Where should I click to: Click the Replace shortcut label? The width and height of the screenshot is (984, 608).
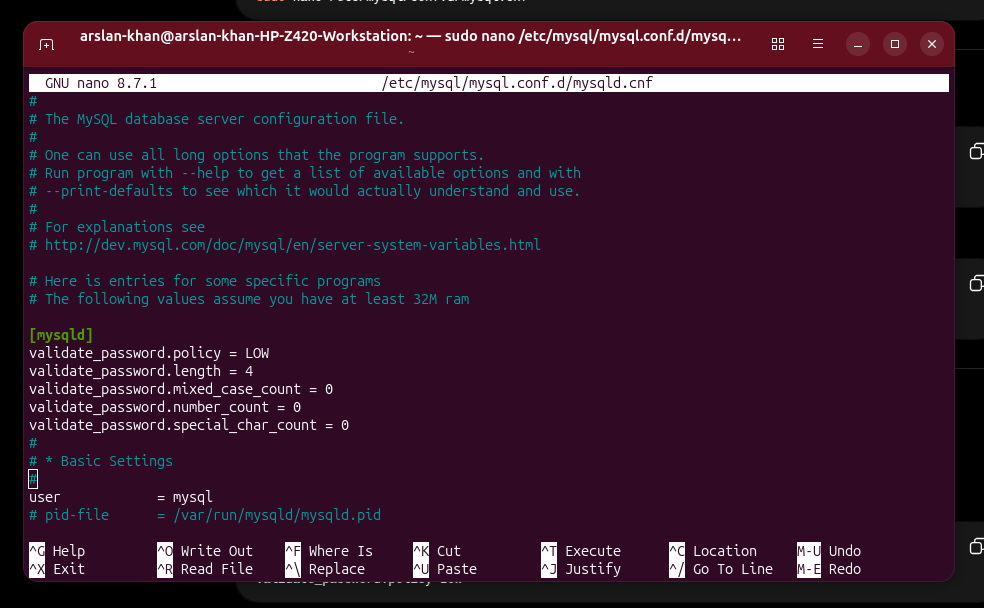[x=336, y=569]
